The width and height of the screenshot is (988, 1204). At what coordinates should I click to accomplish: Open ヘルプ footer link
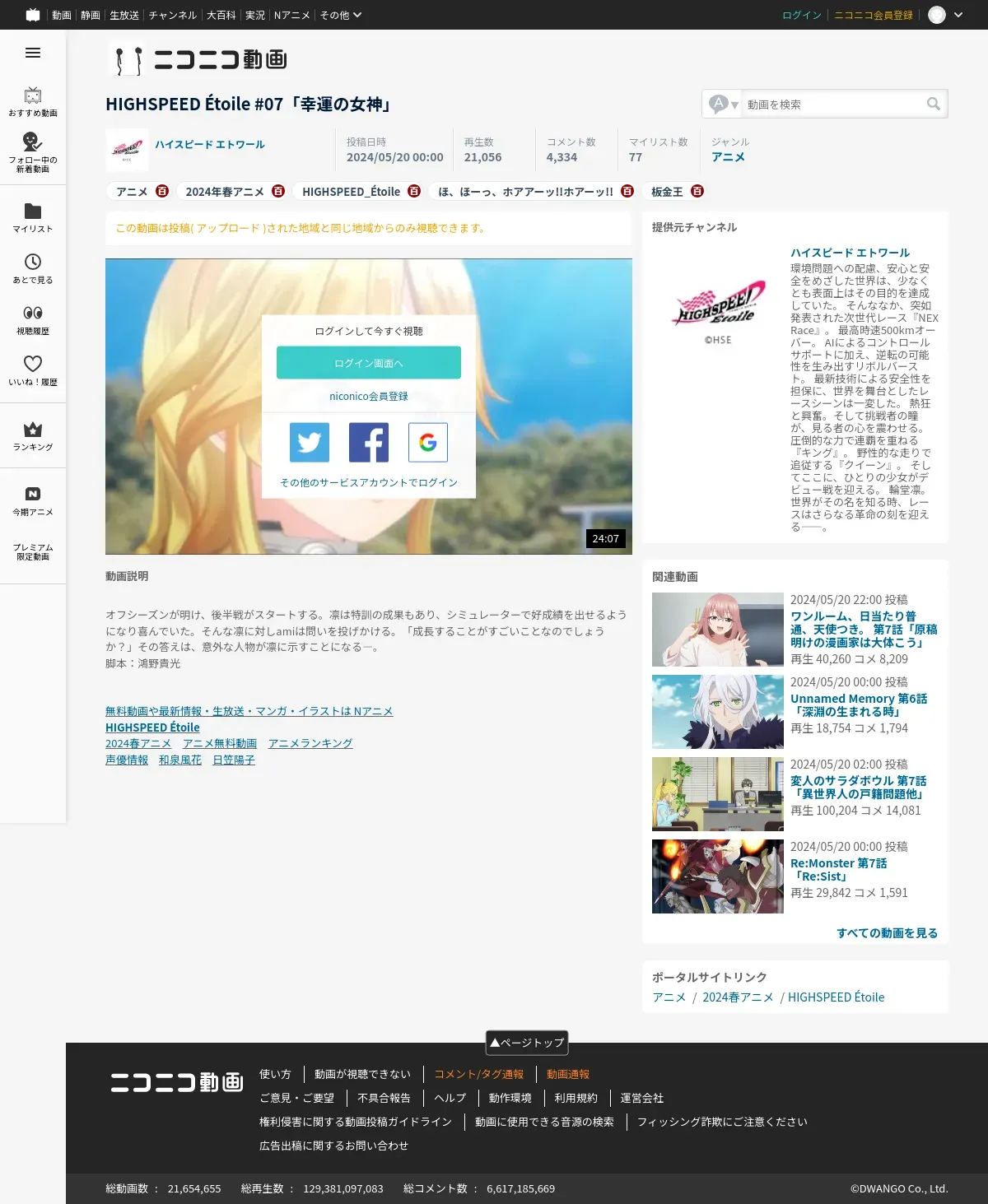click(x=450, y=1098)
